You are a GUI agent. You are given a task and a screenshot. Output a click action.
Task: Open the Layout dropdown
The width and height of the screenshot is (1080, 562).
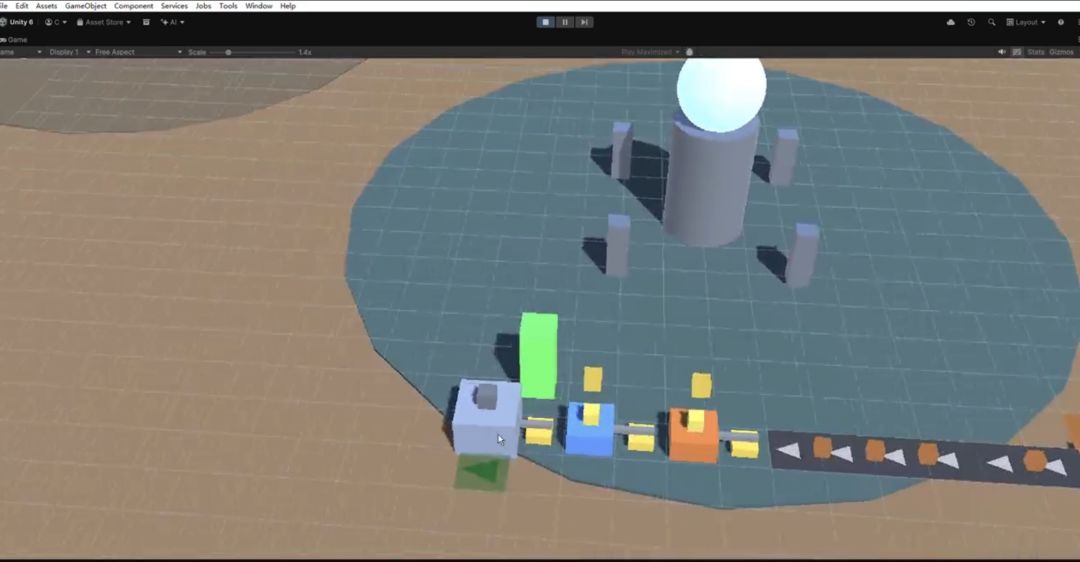click(x=1026, y=22)
